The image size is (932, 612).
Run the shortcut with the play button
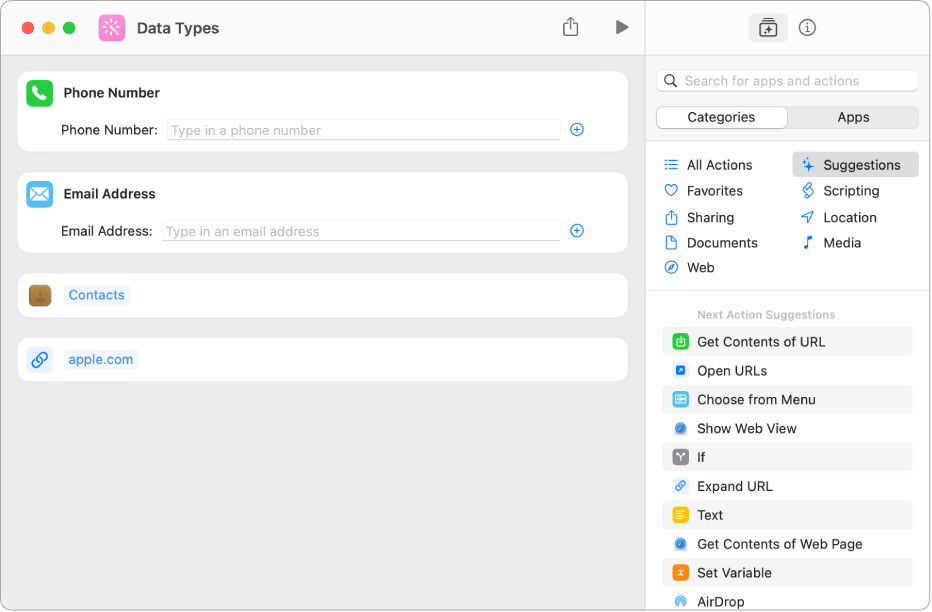(621, 28)
